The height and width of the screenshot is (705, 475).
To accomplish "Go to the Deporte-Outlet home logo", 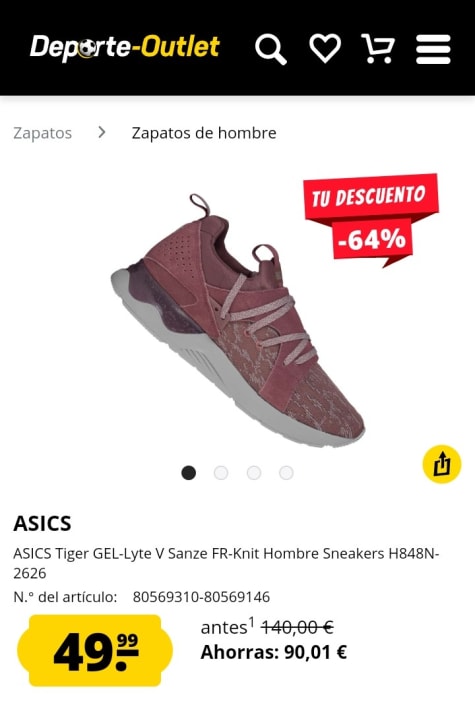I will (125, 48).
